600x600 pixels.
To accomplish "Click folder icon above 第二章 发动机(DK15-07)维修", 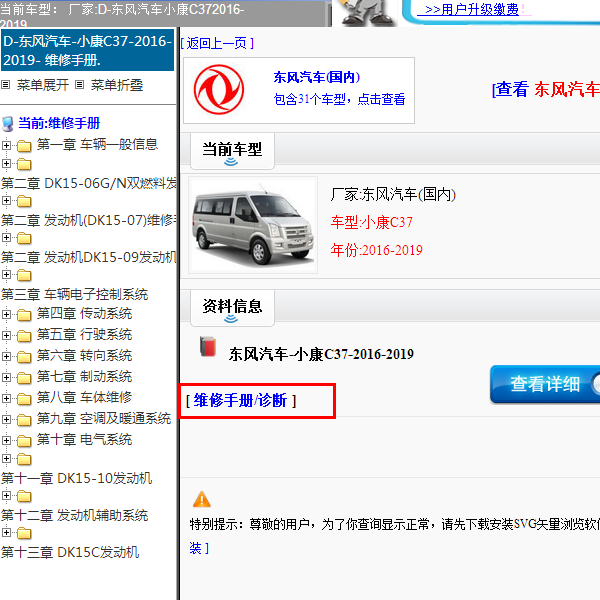I will point(24,201).
